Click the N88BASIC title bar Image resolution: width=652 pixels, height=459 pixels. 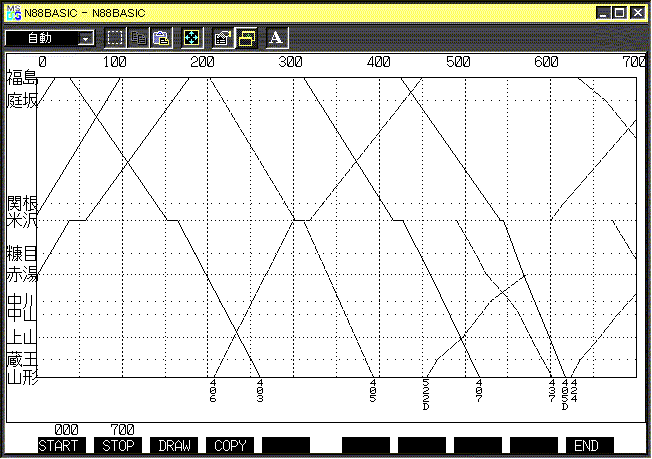pos(300,12)
